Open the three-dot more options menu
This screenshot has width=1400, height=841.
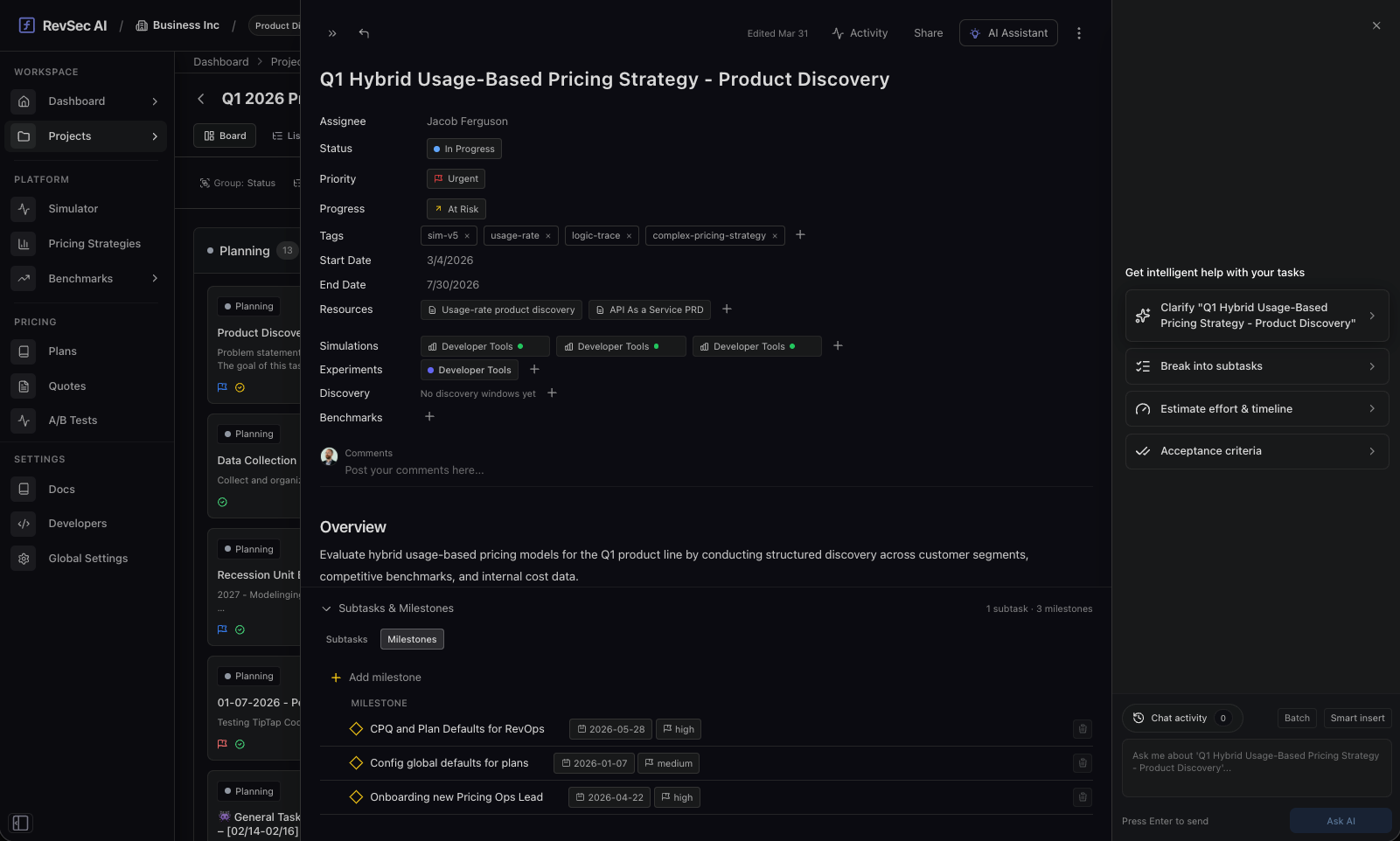coord(1078,33)
